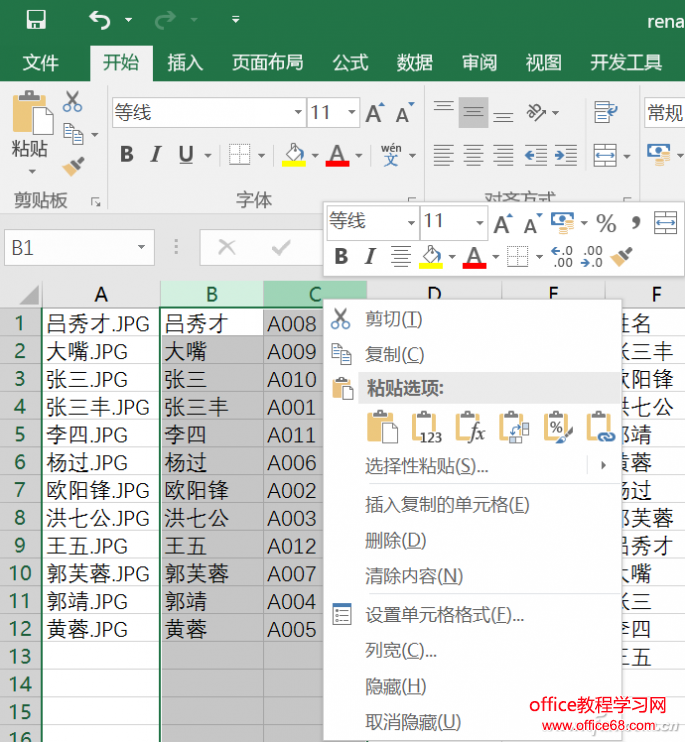Toggle Underline in the ribbon
Screen dimensions: 685x742
[x=186, y=155]
